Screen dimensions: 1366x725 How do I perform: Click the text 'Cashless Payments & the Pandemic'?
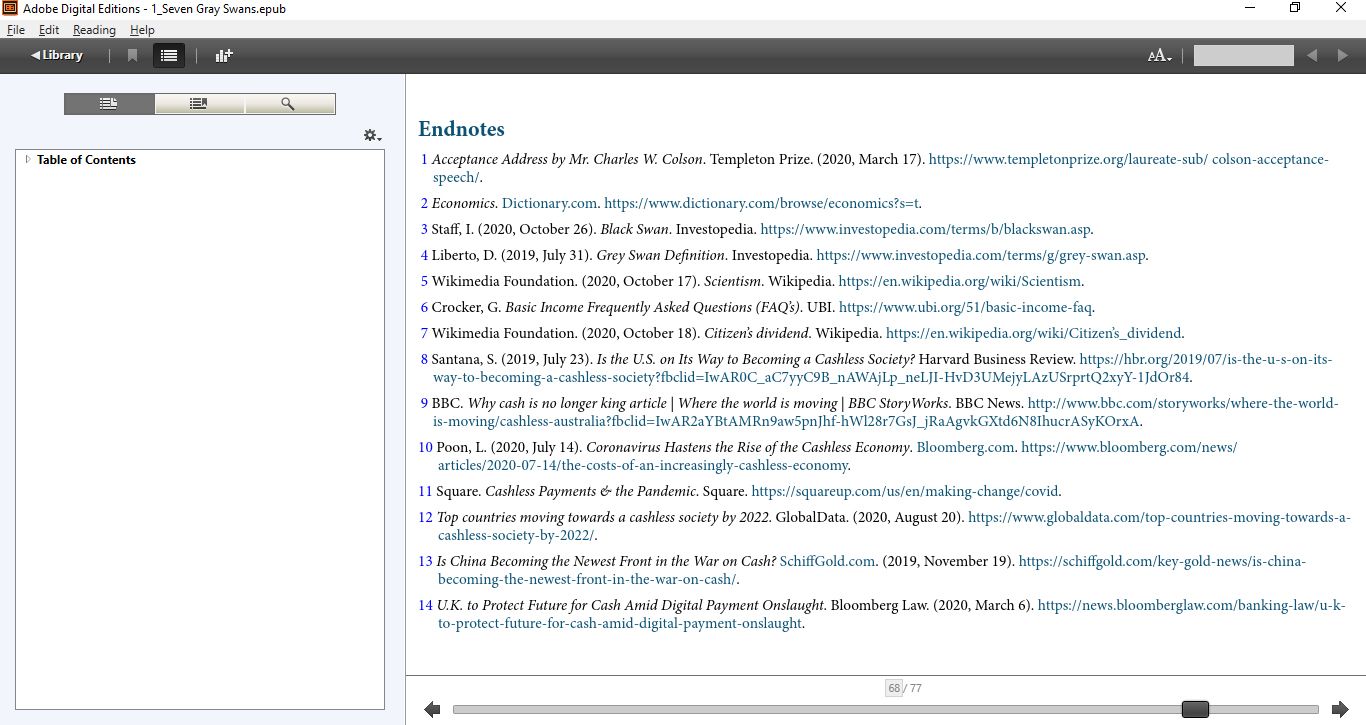point(590,491)
